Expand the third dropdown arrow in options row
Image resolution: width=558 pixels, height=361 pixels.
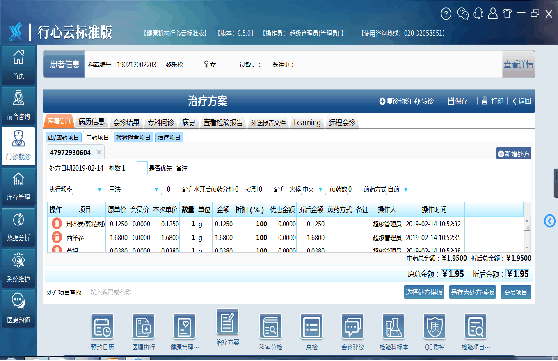(320, 189)
